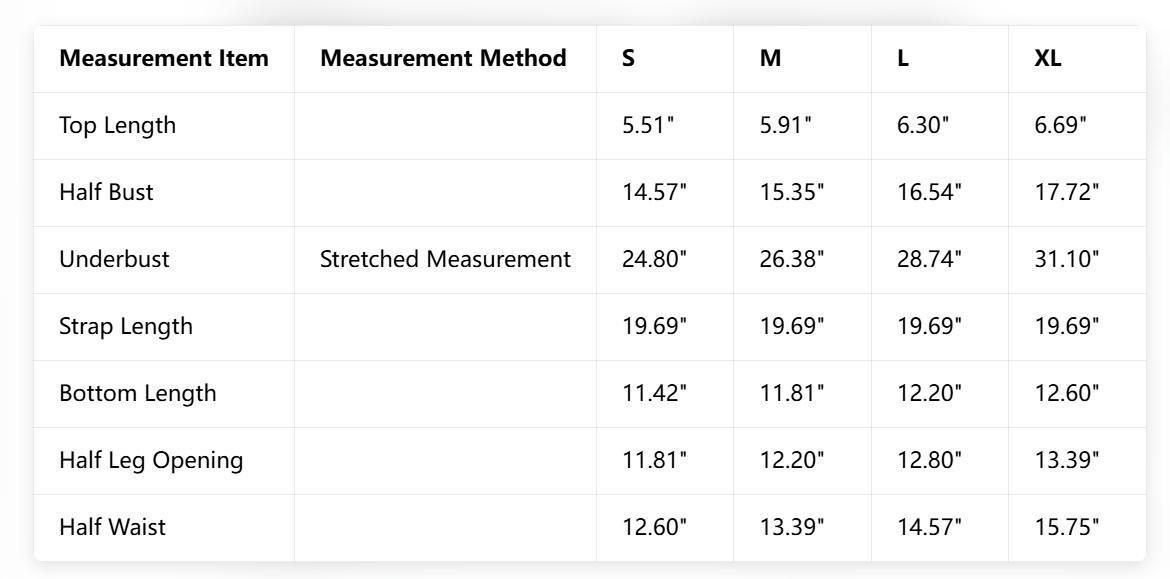Click Top Length value 5.51" for S
1170x579 pixels.
tap(648, 125)
